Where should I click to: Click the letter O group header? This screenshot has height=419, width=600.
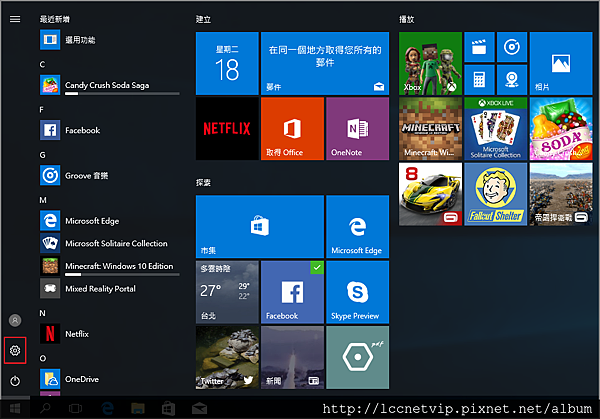coord(43,359)
